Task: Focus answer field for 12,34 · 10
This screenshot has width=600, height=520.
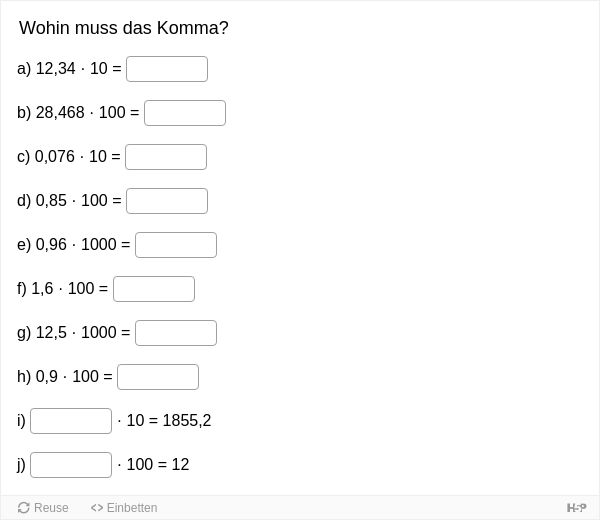Action: tap(167, 69)
